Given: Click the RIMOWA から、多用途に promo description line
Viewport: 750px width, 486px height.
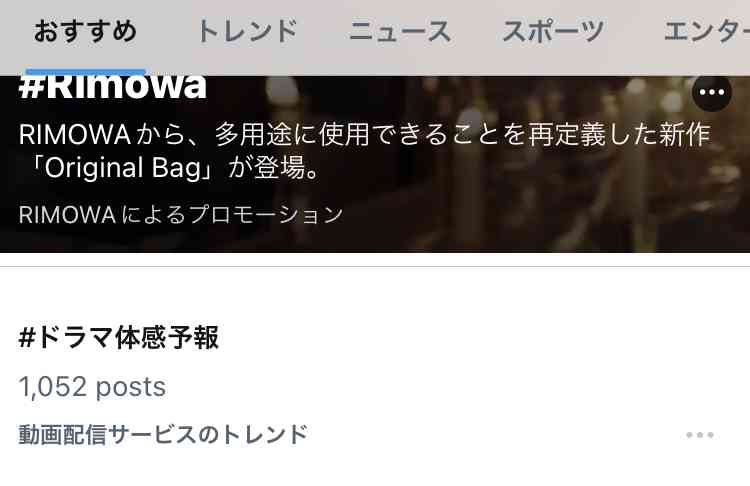Looking at the screenshot, I should pyautogui.click(x=365, y=134).
